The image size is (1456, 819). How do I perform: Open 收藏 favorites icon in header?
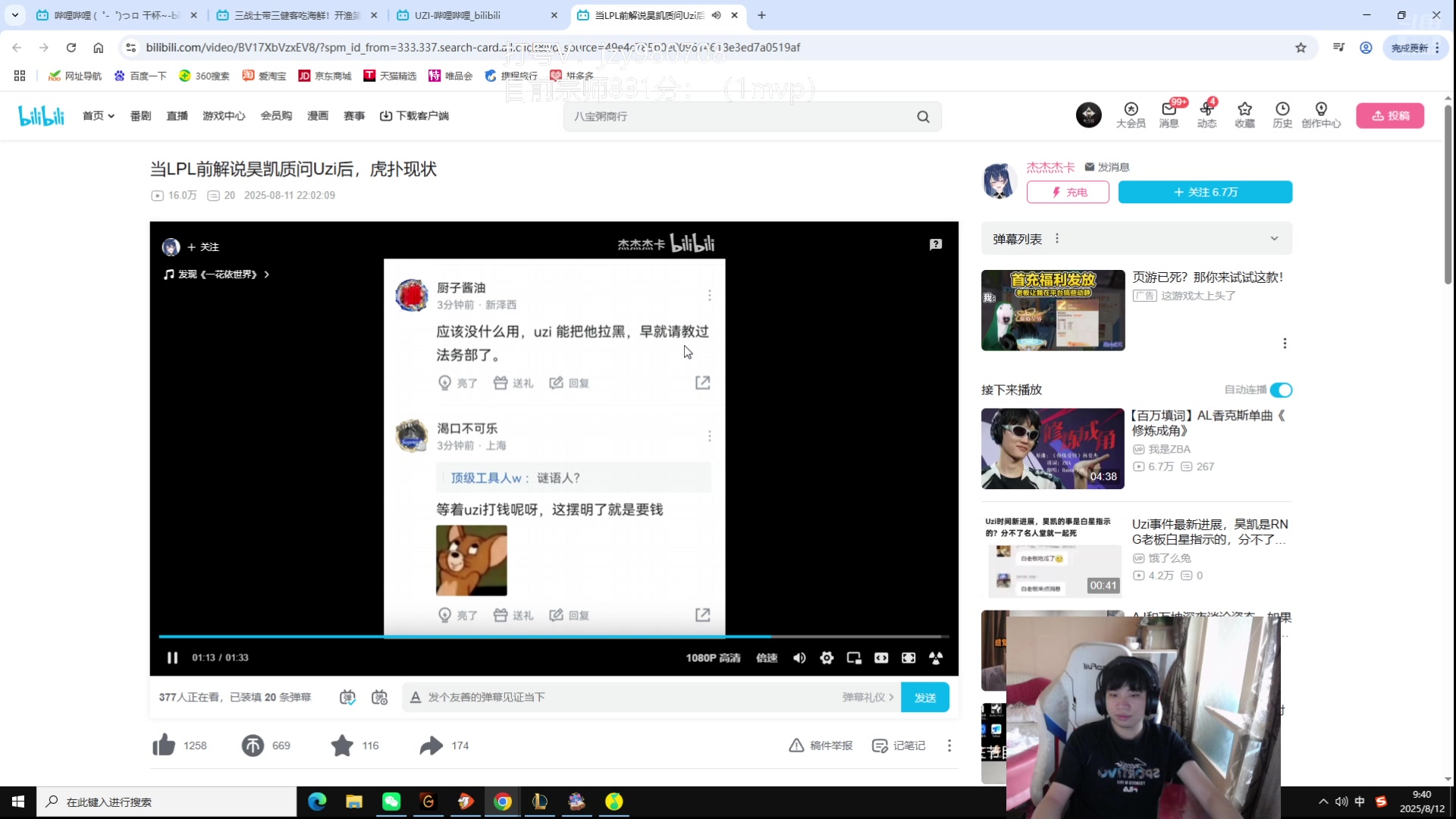pyautogui.click(x=1244, y=115)
